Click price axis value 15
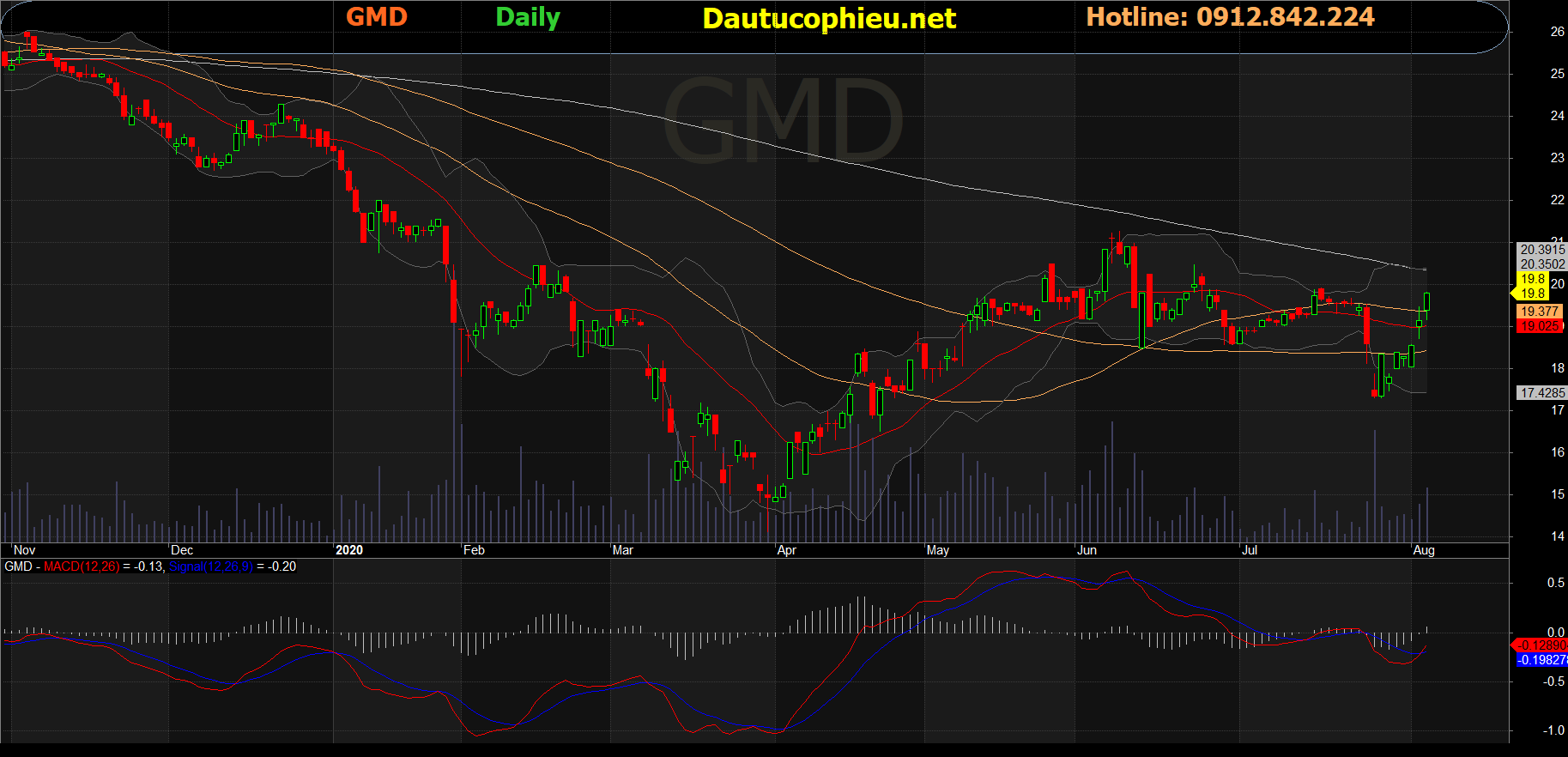Viewport: 1568px width, 757px height. coord(1557,494)
